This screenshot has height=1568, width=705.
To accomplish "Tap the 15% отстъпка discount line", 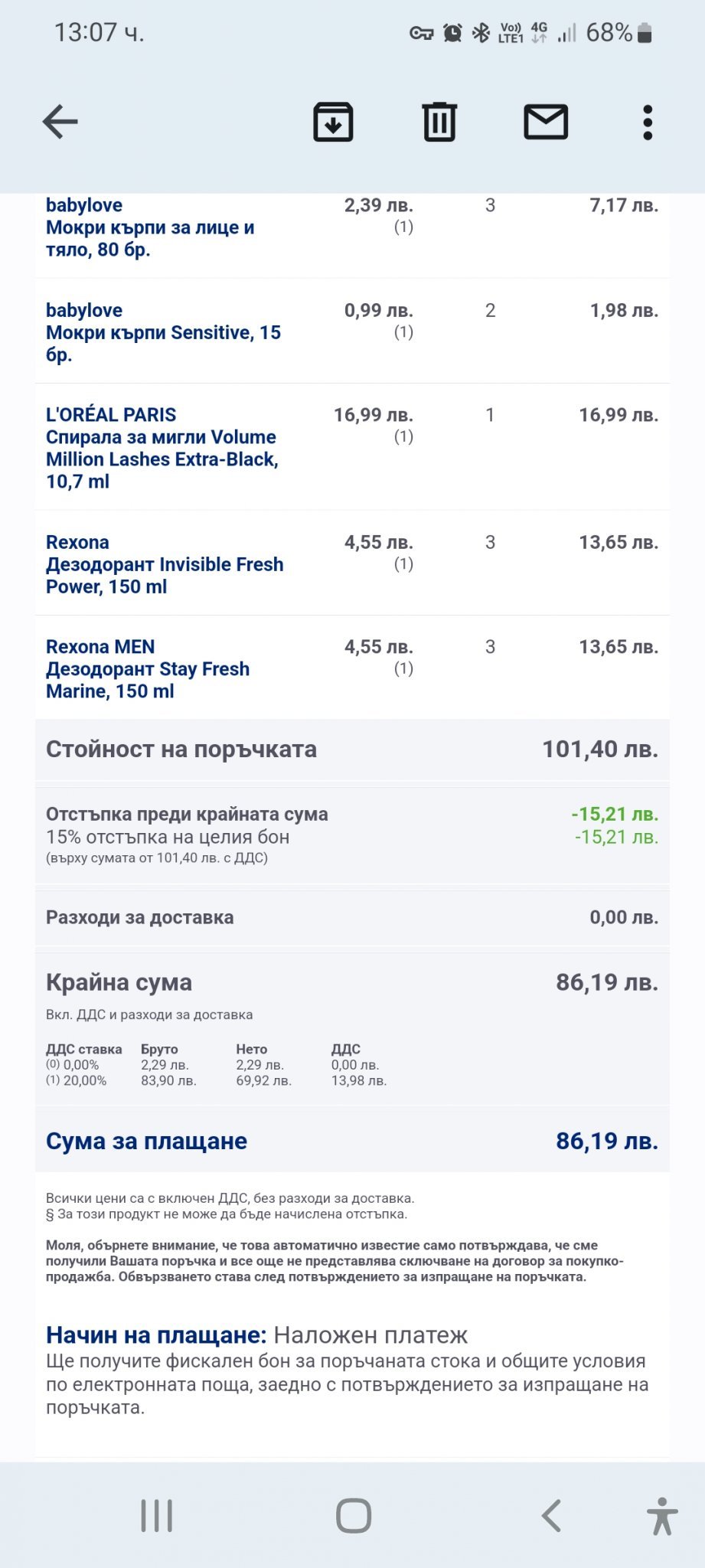I will pos(168,837).
